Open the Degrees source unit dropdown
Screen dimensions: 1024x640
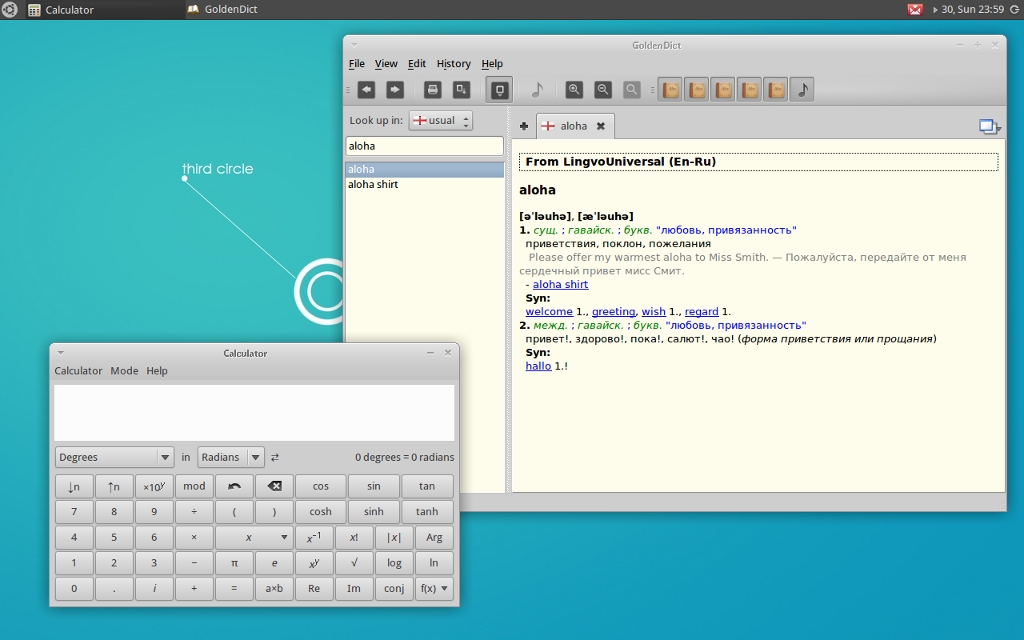coord(114,457)
